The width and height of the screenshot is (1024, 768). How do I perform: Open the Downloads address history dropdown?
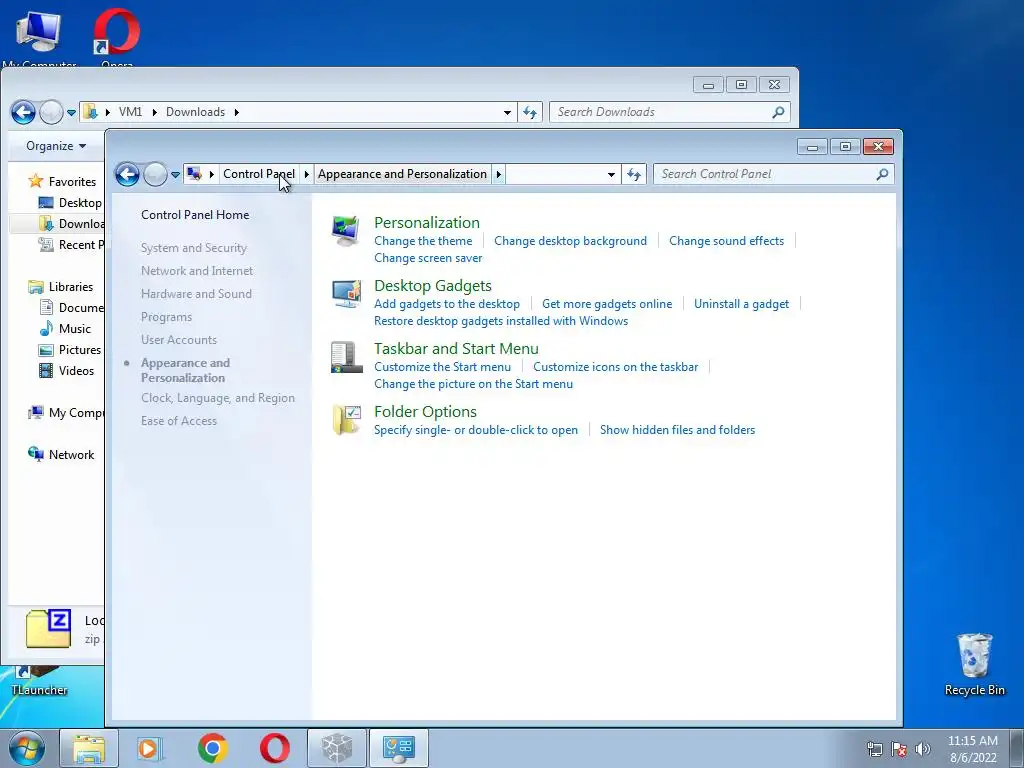[507, 112]
